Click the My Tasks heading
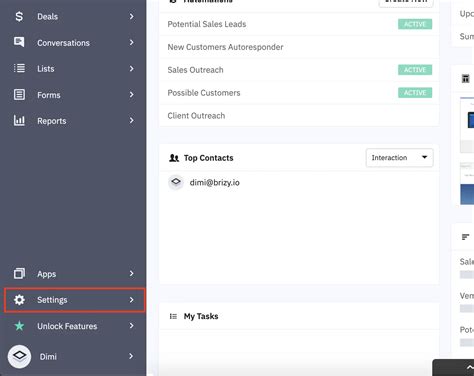The width and height of the screenshot is (474, 376). click(x=201, y=316)
